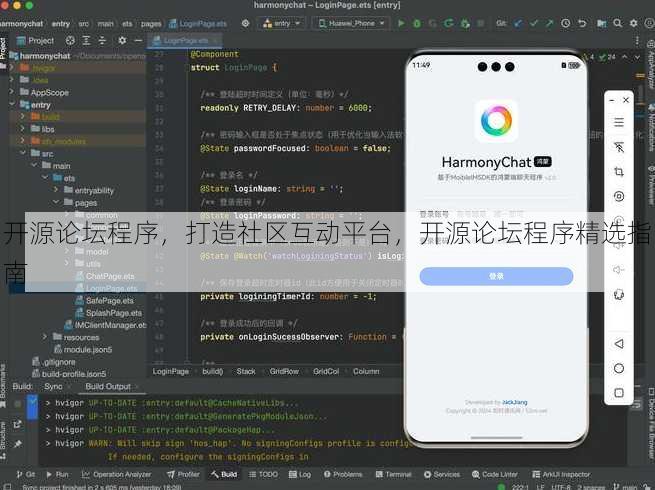Expand AppScope folder chevron
Viewport: 655px width, 490px height.
pyautogui.click(x=12, y=92)
